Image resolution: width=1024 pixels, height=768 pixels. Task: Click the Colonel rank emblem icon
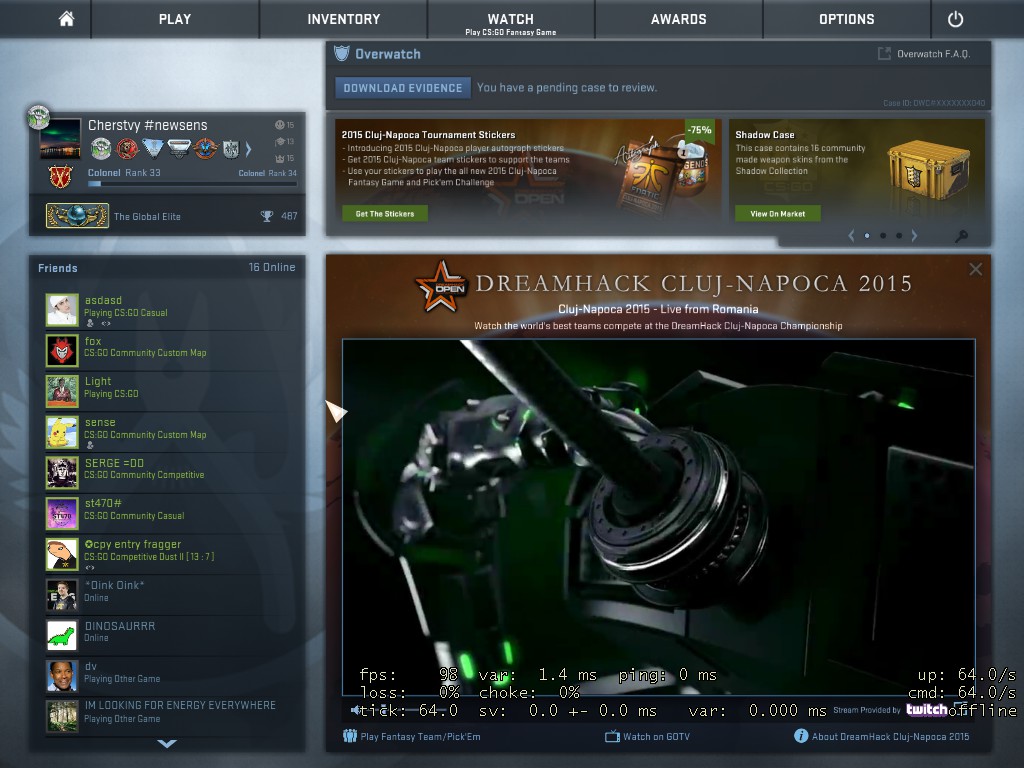pos(60,176)
